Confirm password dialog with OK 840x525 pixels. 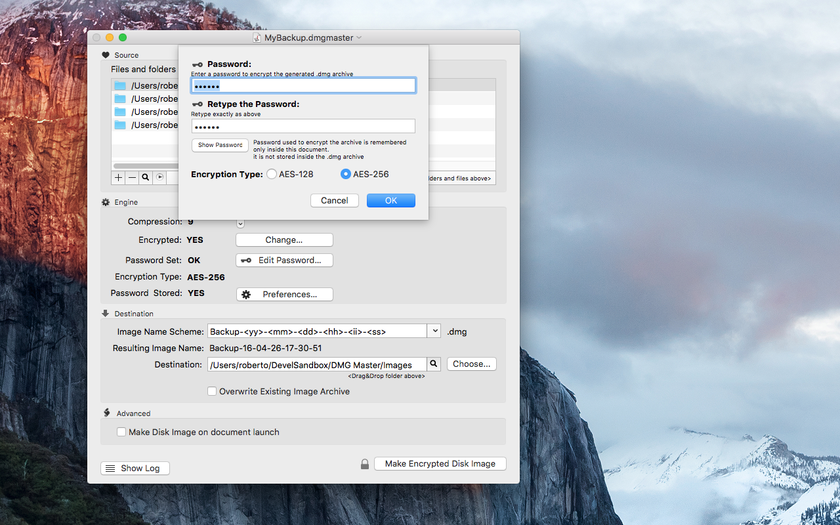tap(390, 200)
